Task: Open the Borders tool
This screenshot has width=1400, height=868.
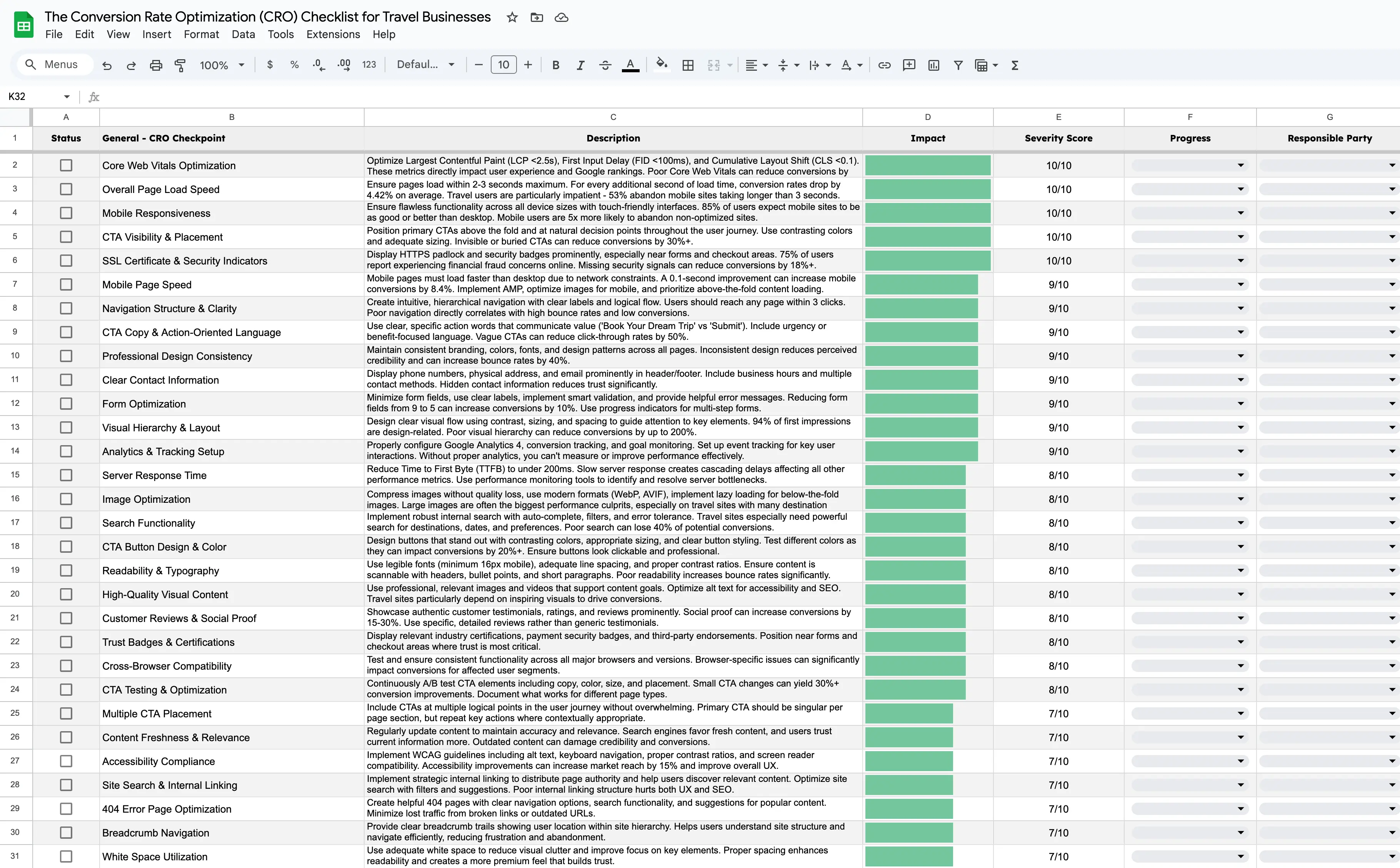Action: coord(687,65)
